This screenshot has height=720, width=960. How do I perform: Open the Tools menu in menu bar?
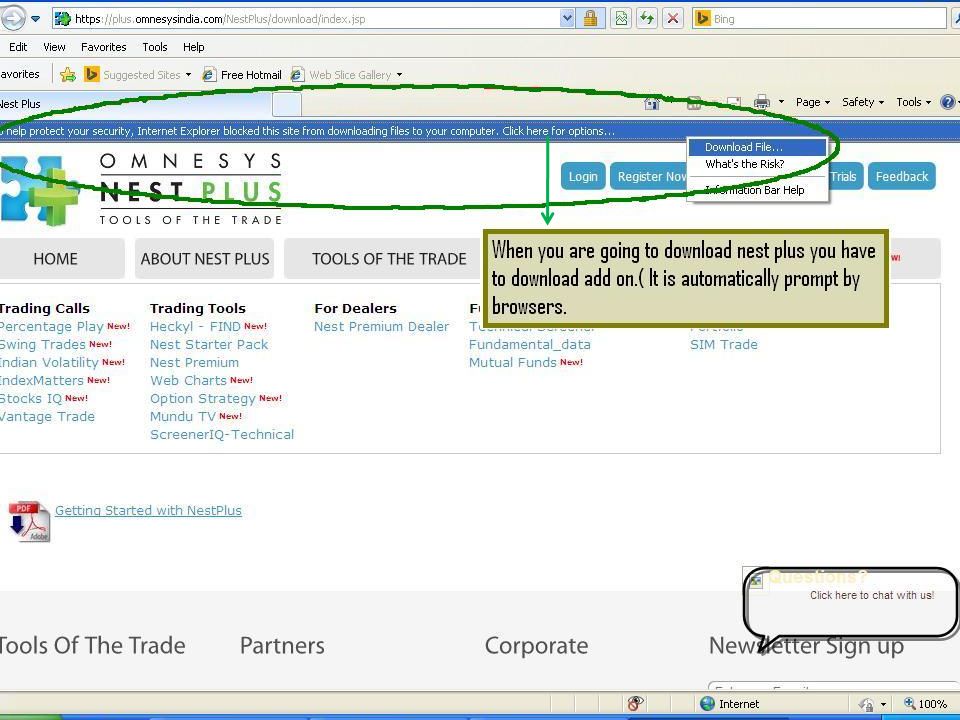pos(154,47)
